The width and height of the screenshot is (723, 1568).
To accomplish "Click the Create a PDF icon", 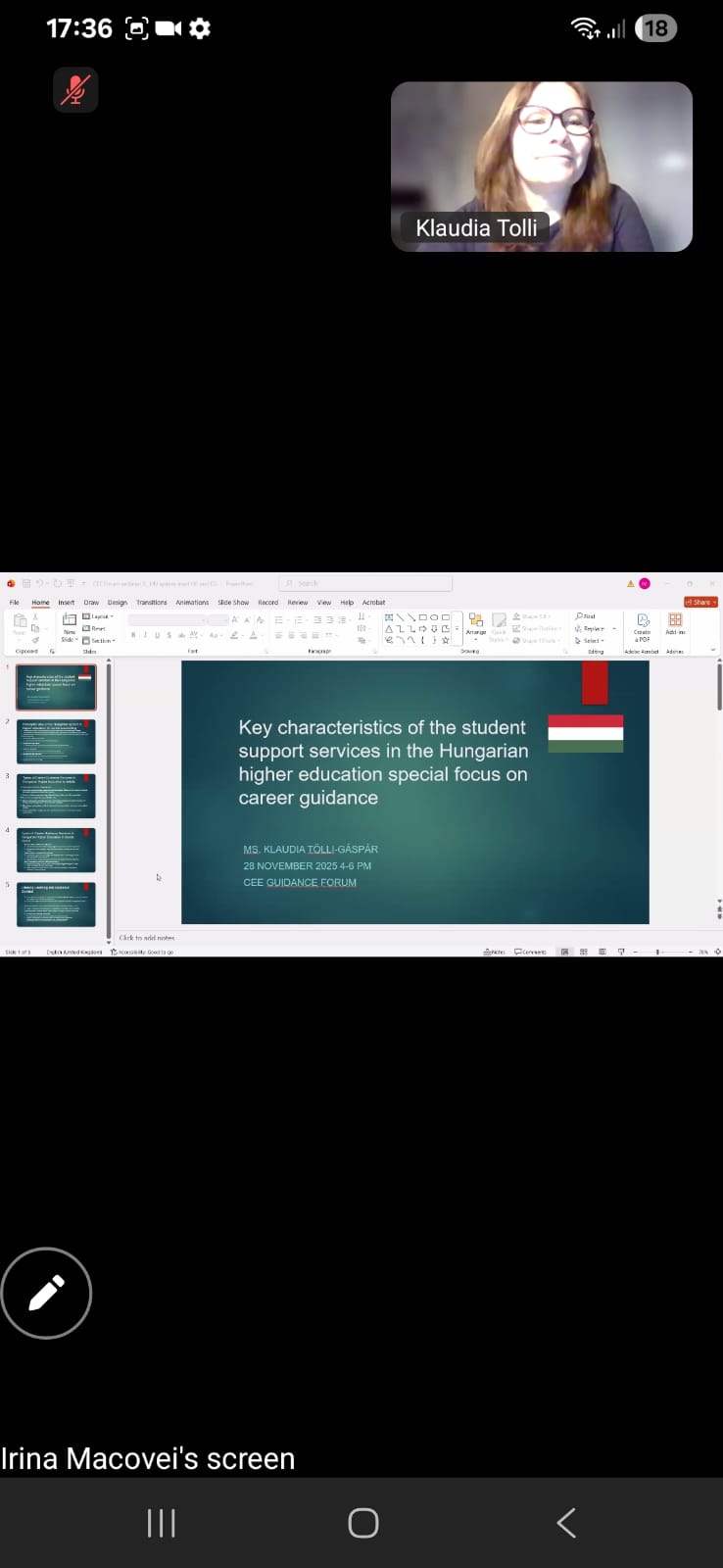I will click(643, 624).
